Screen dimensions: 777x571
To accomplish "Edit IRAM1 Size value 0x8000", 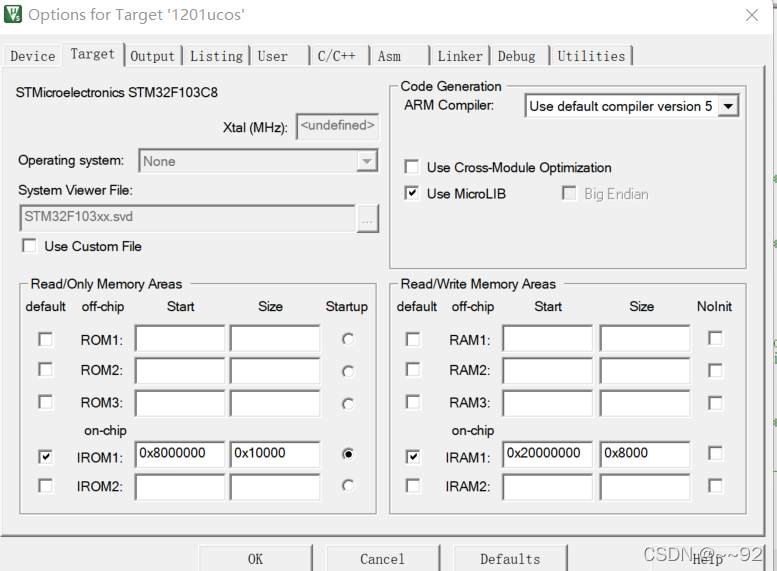I will 645,455.
